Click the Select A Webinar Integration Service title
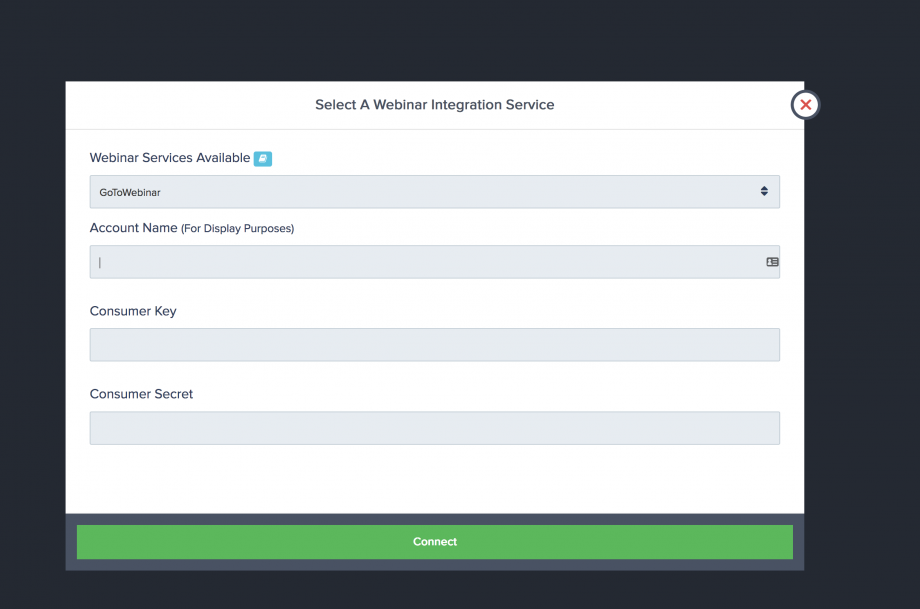 434,104
